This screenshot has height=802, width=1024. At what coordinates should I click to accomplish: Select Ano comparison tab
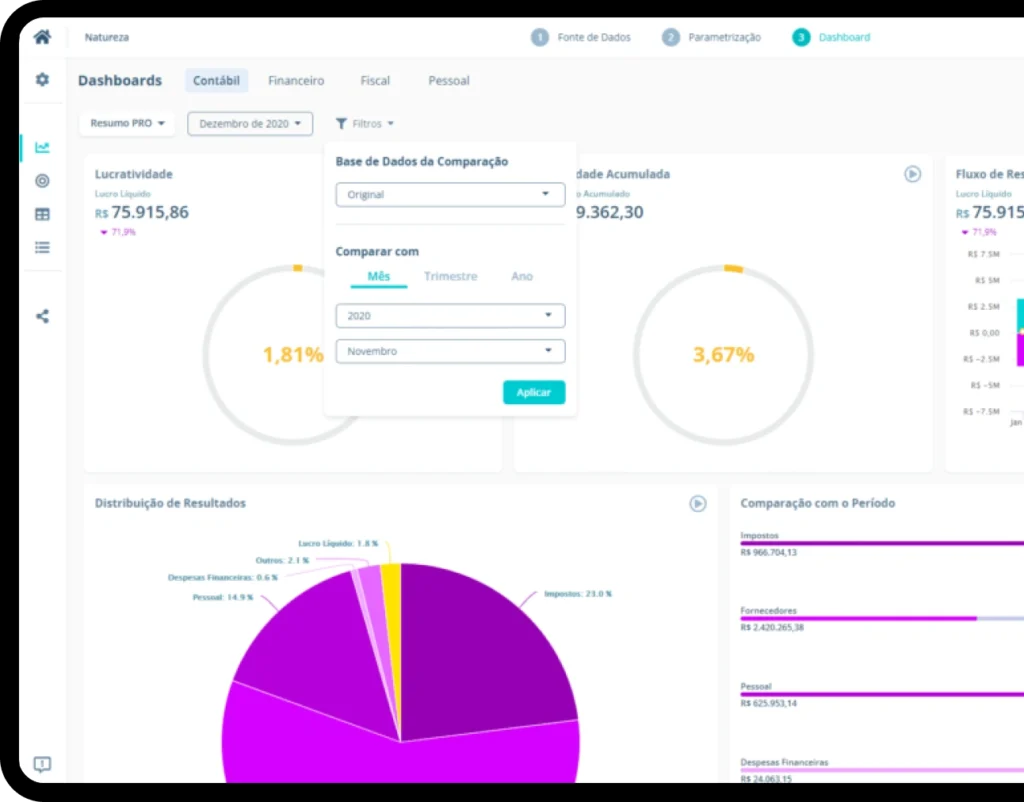click(522, 276)
